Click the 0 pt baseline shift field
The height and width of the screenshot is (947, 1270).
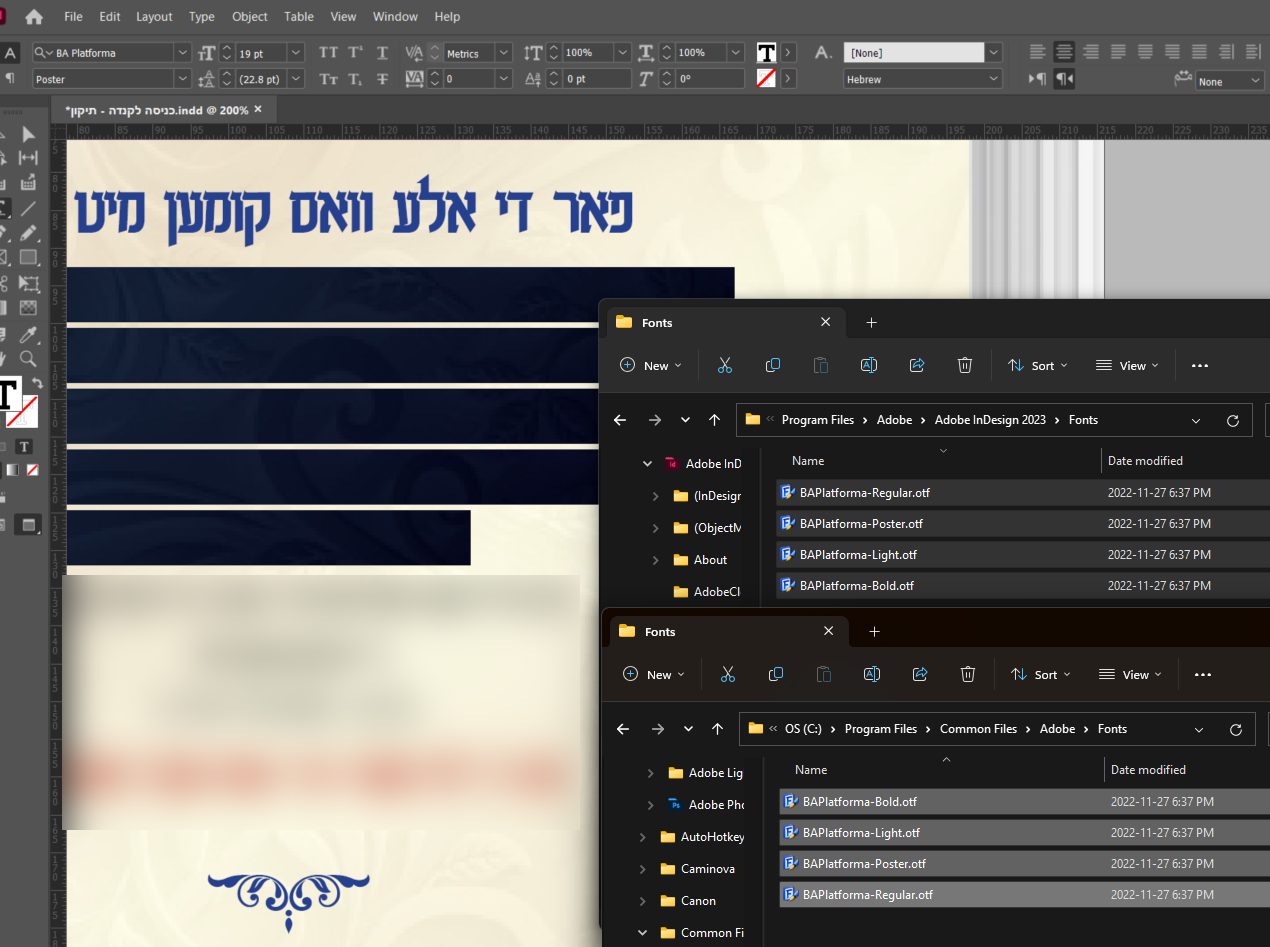(595, 79)
